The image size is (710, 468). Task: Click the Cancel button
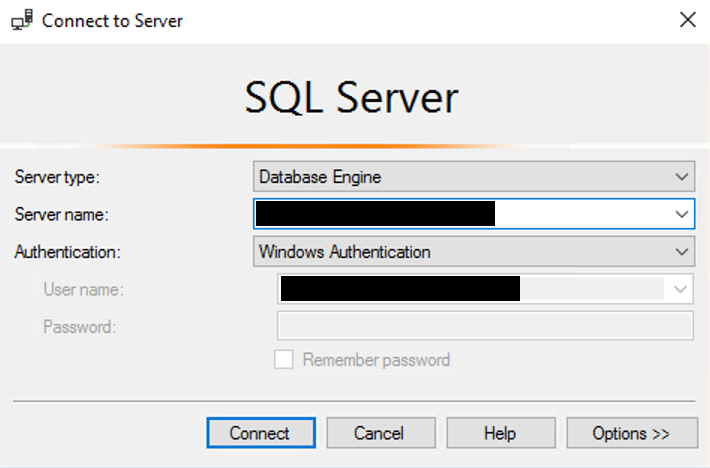(x=381, y=433)
